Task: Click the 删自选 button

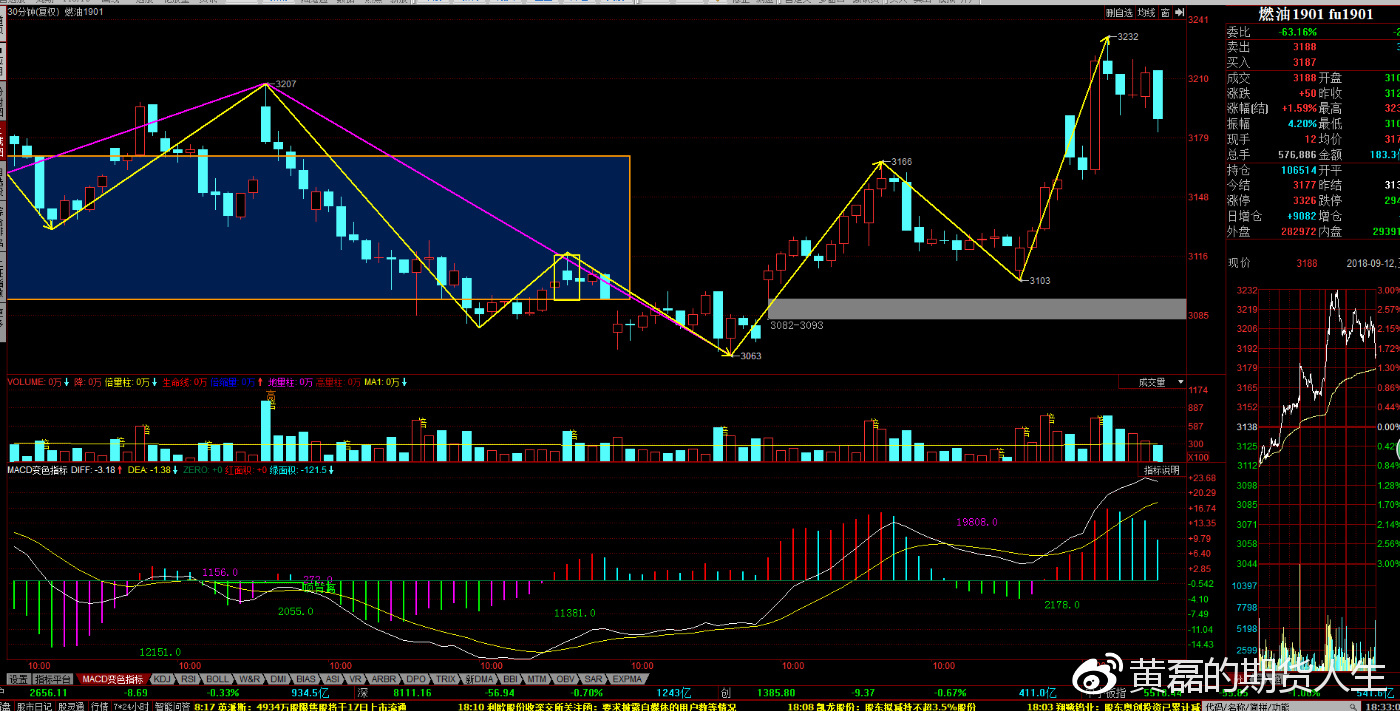Action: point(1119,14)
